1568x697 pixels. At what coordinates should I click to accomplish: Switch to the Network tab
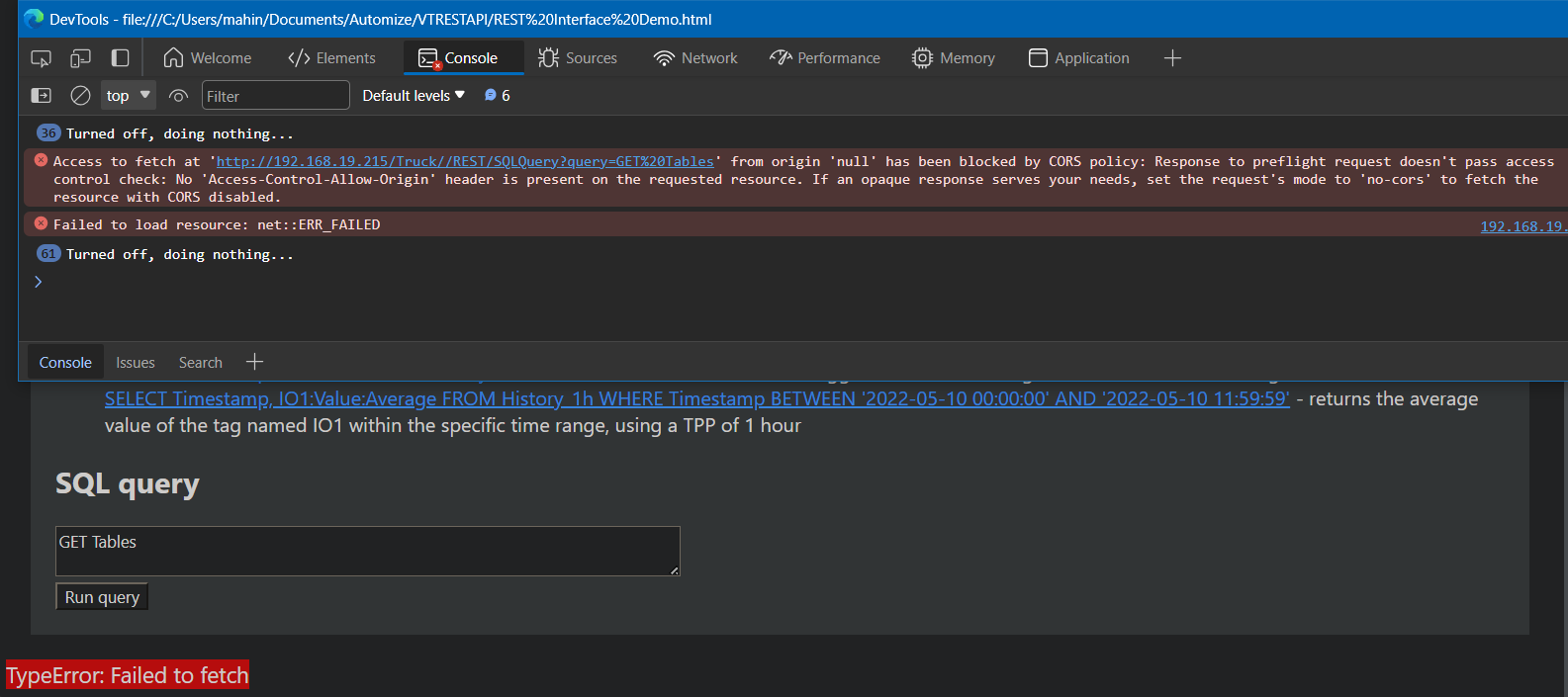695,58
